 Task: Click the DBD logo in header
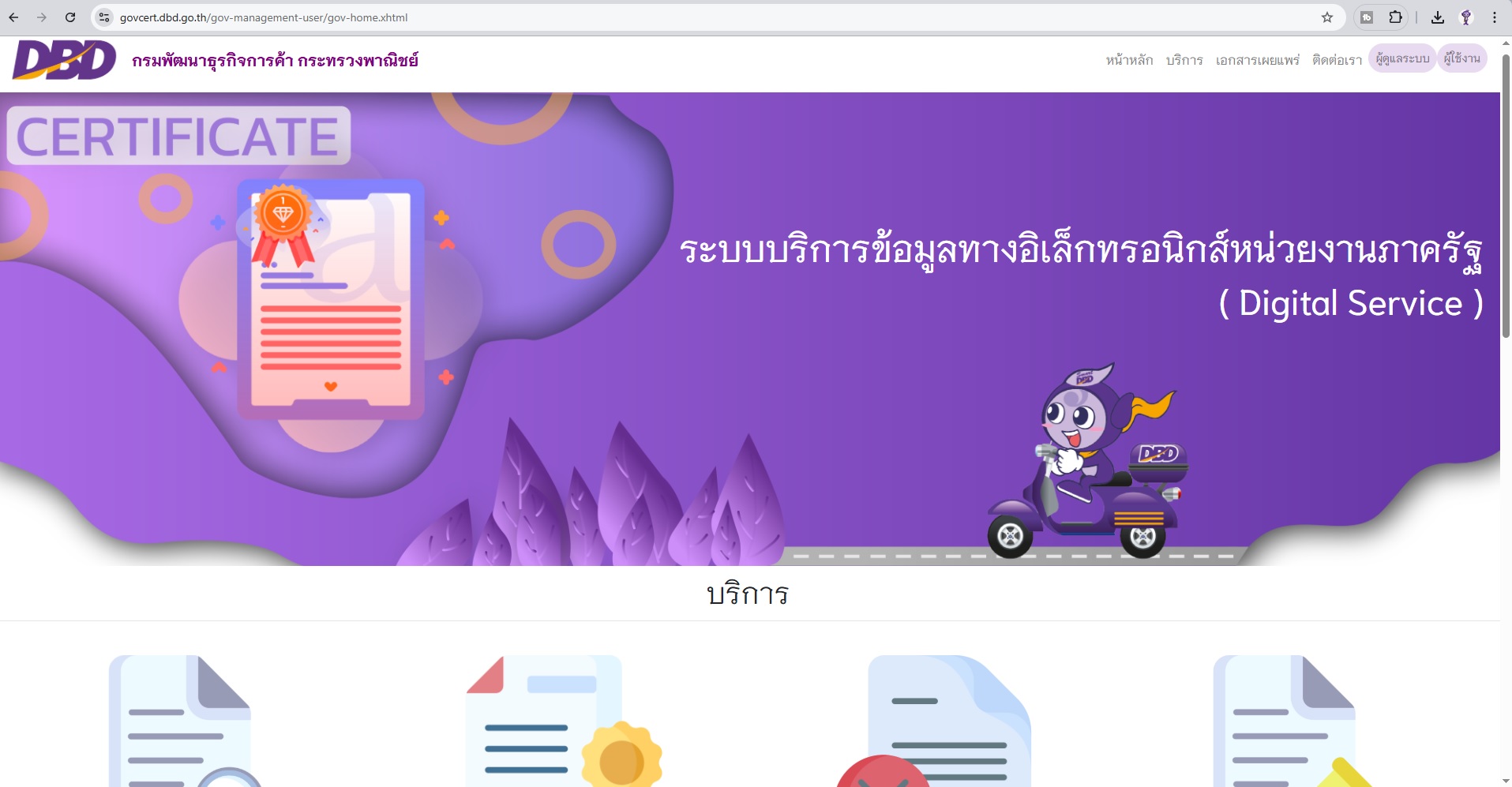click(65, 60)
